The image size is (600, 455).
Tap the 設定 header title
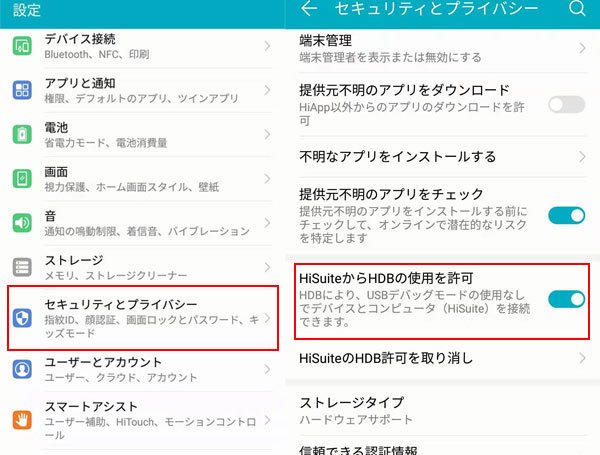[27, 10]
